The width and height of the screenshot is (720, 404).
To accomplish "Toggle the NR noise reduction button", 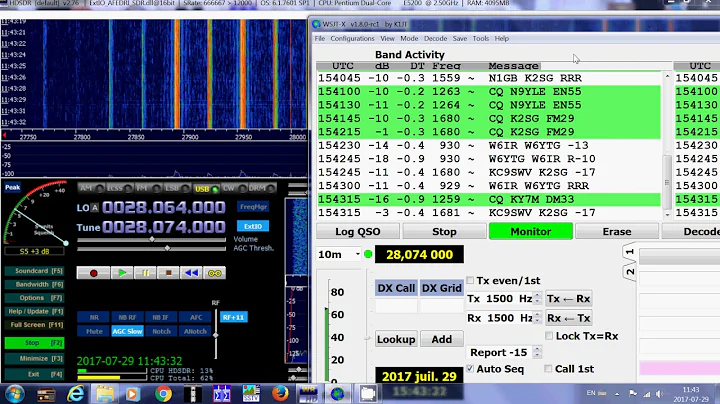I will pyautogui.click(x=94, y=317).
